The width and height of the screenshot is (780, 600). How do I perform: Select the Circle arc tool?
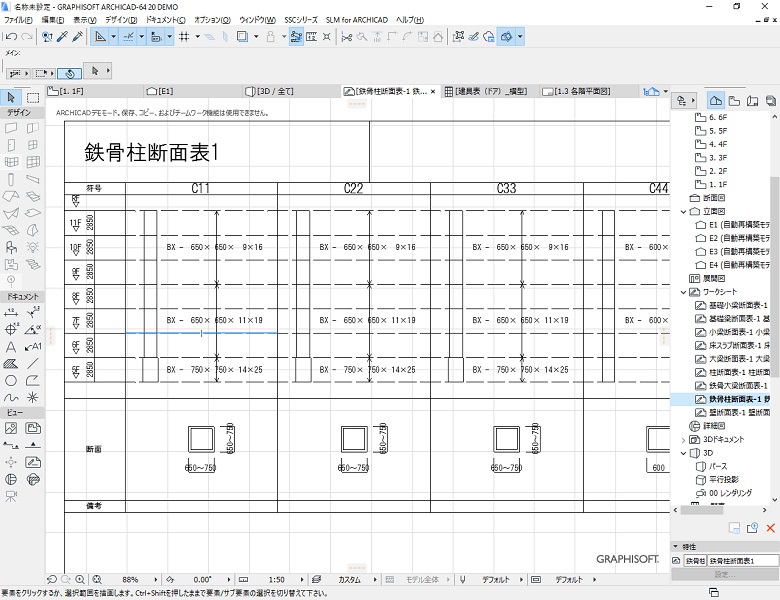click(11, 381)
